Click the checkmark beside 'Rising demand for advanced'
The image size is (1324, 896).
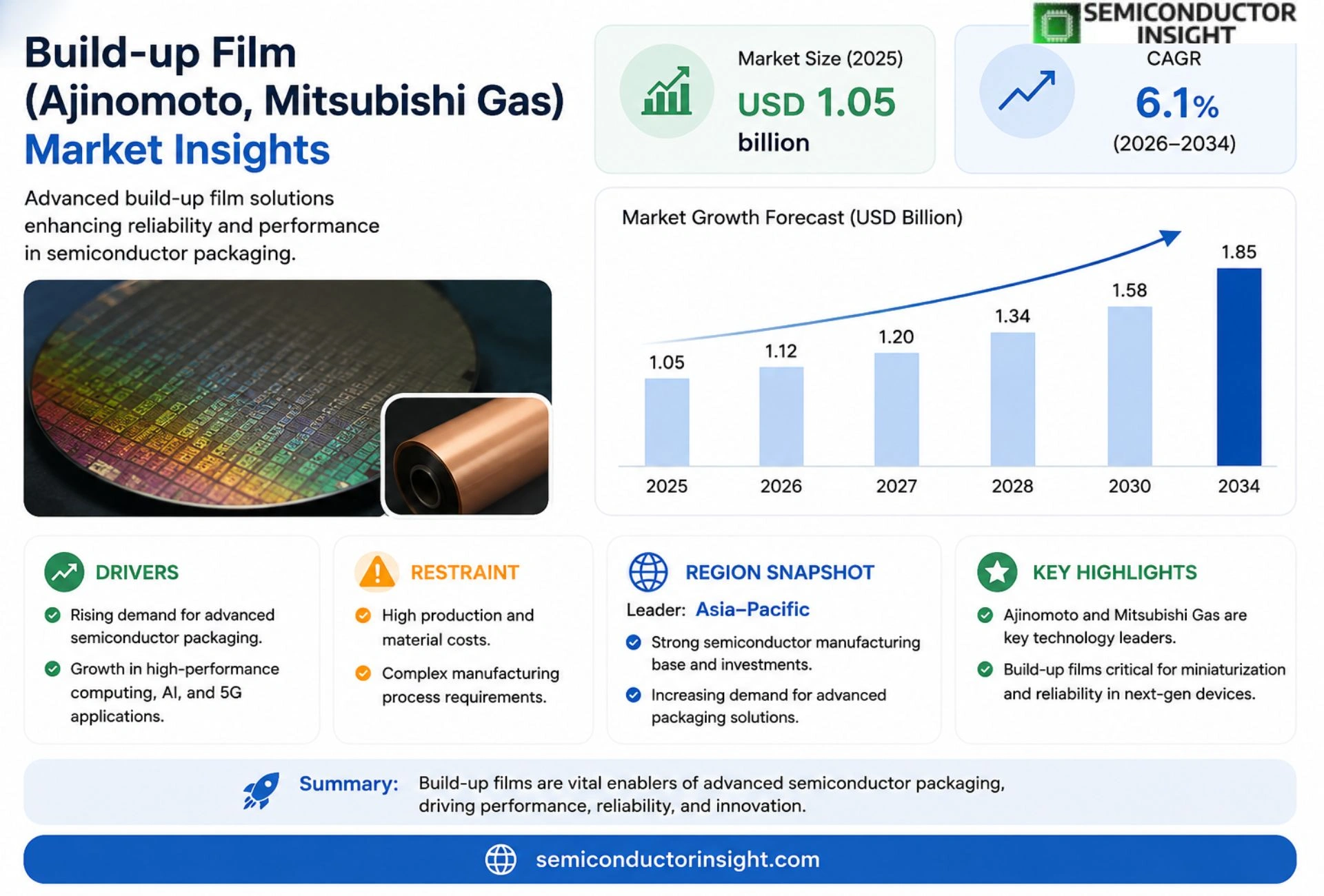pyautogui.click(x=52, y=615)
